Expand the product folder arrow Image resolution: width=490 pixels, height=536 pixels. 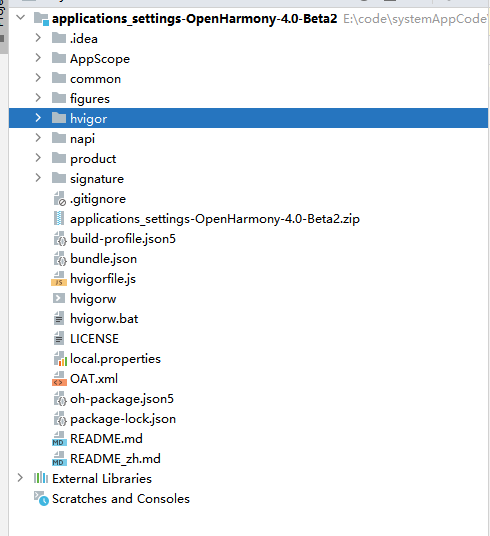tap(38, 158)
